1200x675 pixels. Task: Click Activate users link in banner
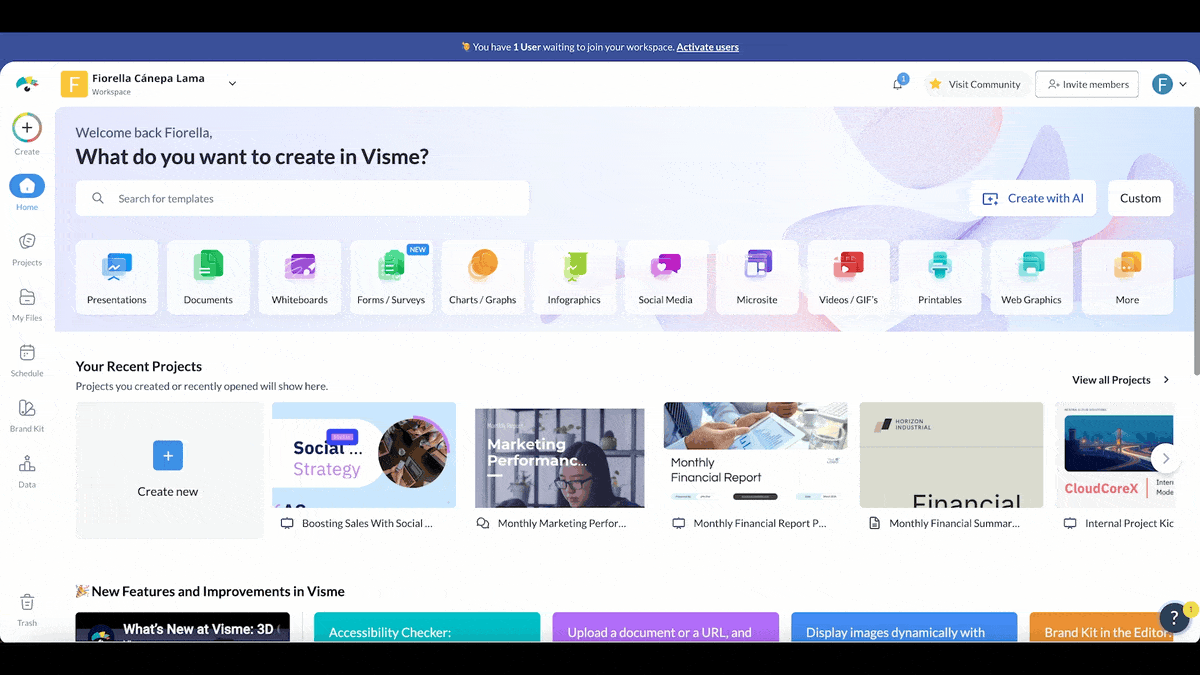click(x=707, y=47)
